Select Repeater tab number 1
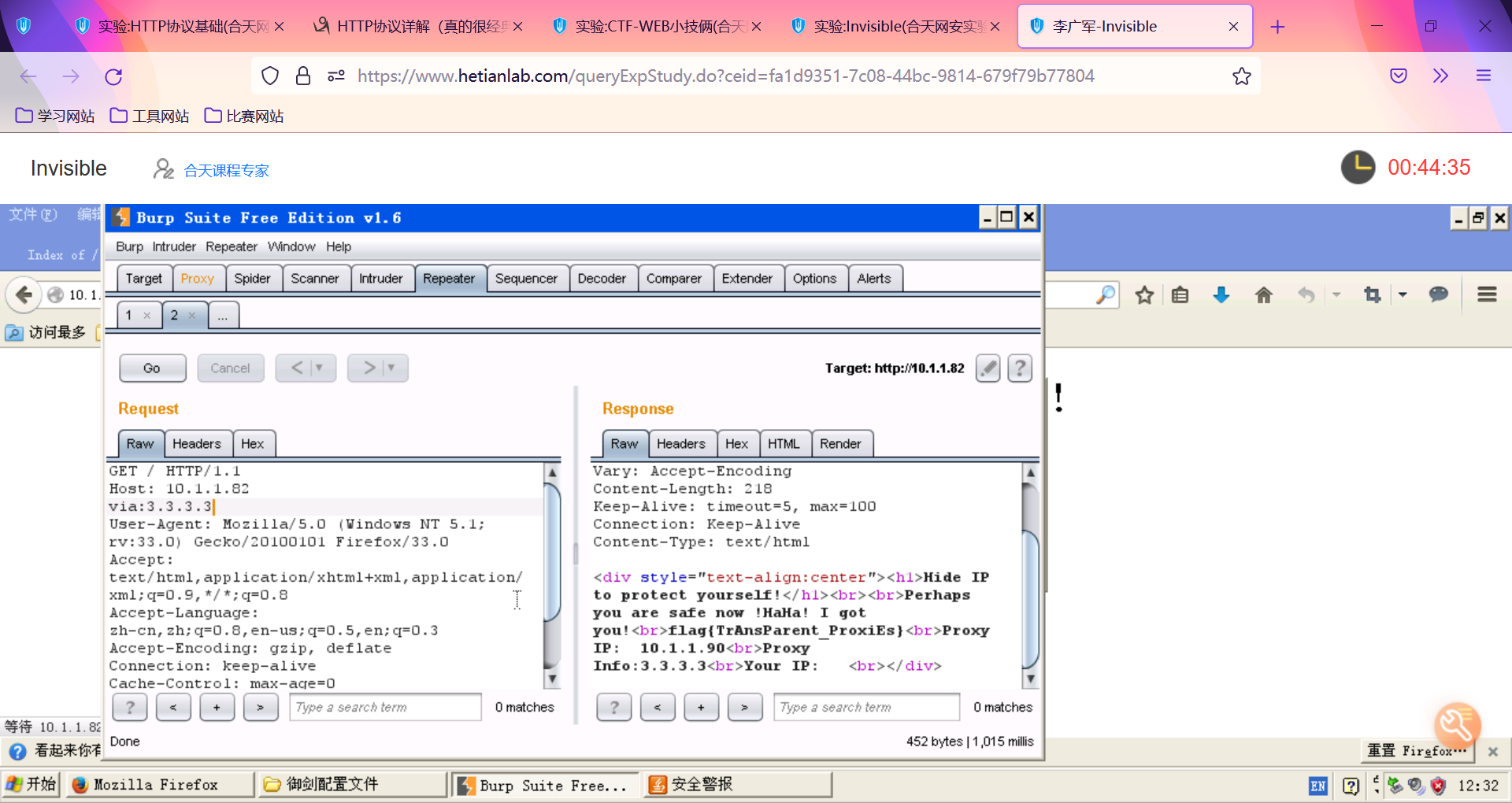 (x=128, y=316)
